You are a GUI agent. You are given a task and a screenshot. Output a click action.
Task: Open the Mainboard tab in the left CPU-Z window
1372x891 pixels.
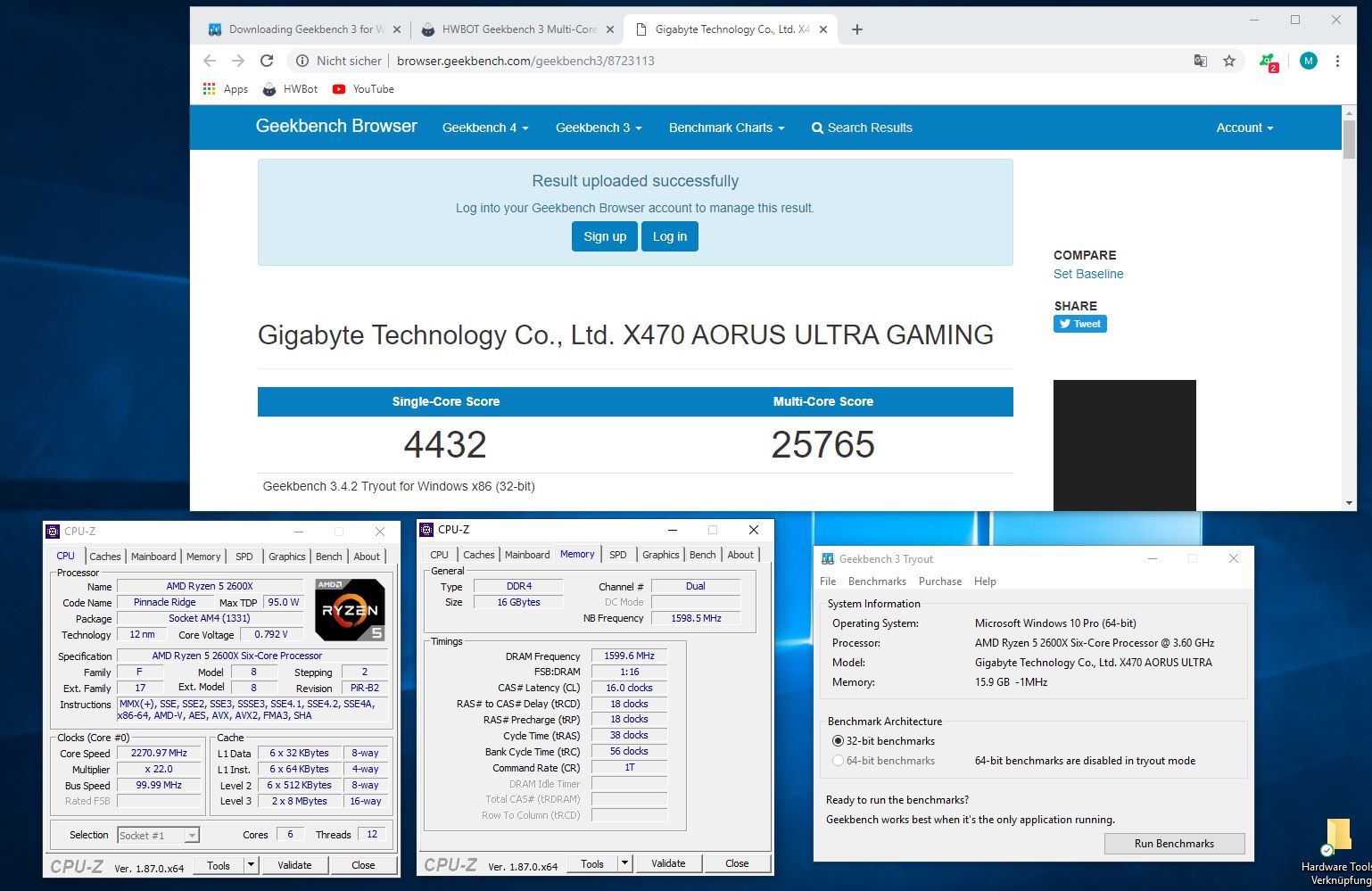tap(153, 557)
